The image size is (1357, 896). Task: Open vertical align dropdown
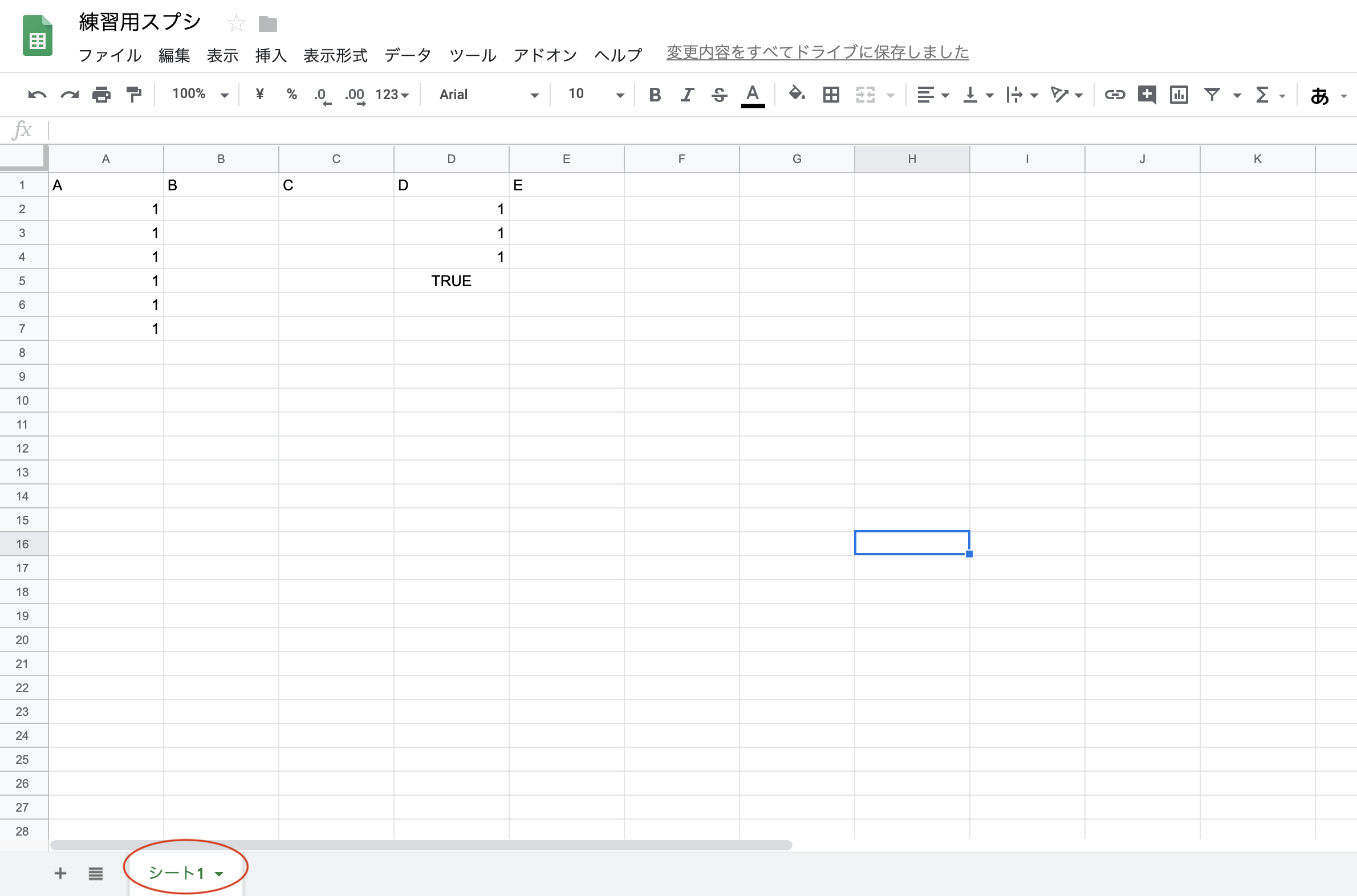tap(978, 95)
